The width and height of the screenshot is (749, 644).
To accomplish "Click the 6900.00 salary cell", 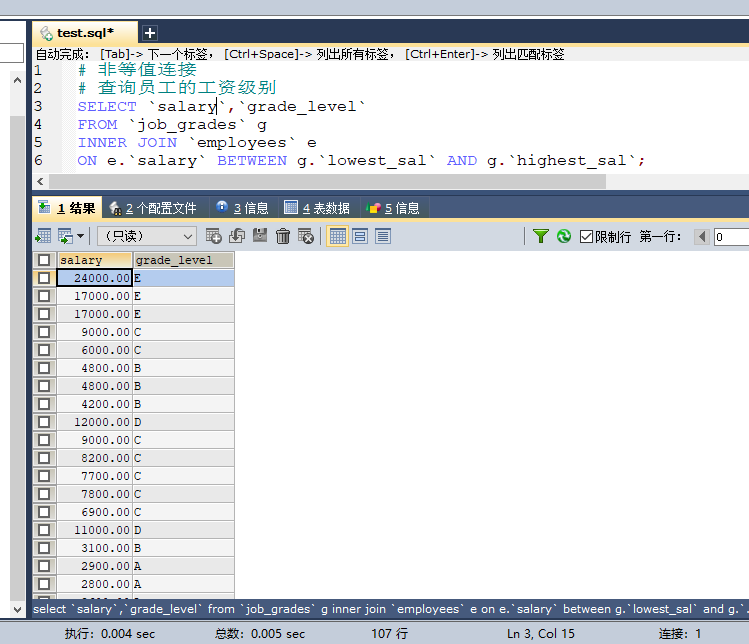I will (95, 512).
